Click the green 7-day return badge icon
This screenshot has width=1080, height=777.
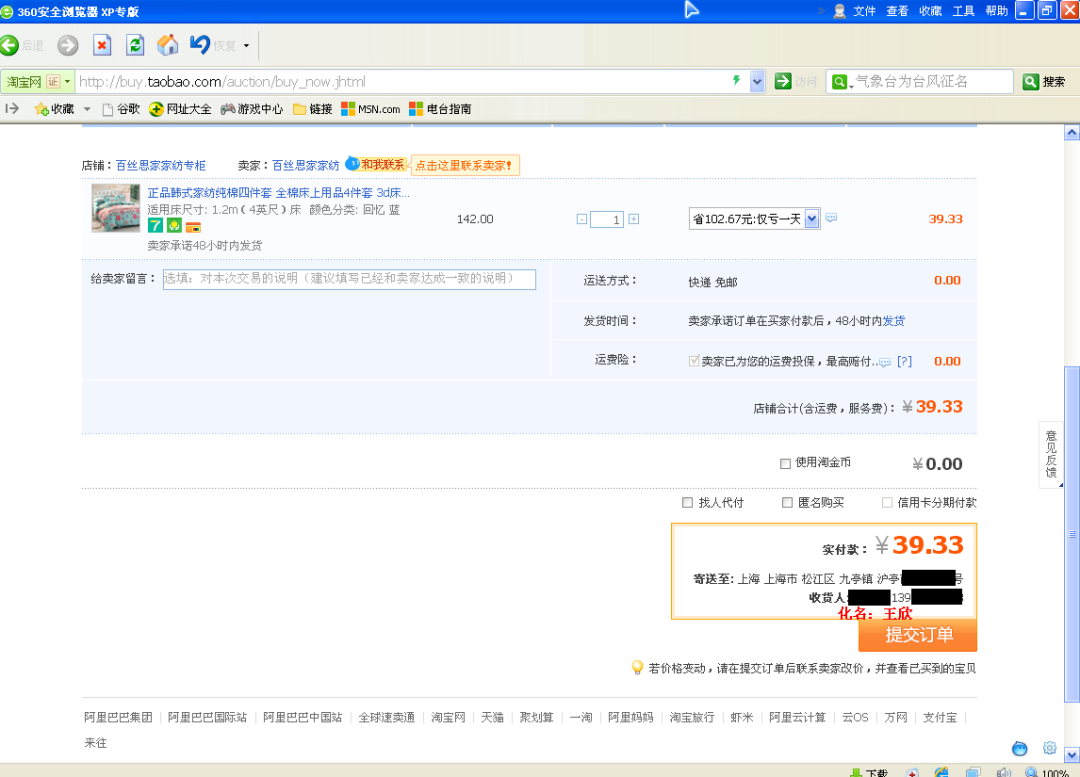[x=156, y=225]
